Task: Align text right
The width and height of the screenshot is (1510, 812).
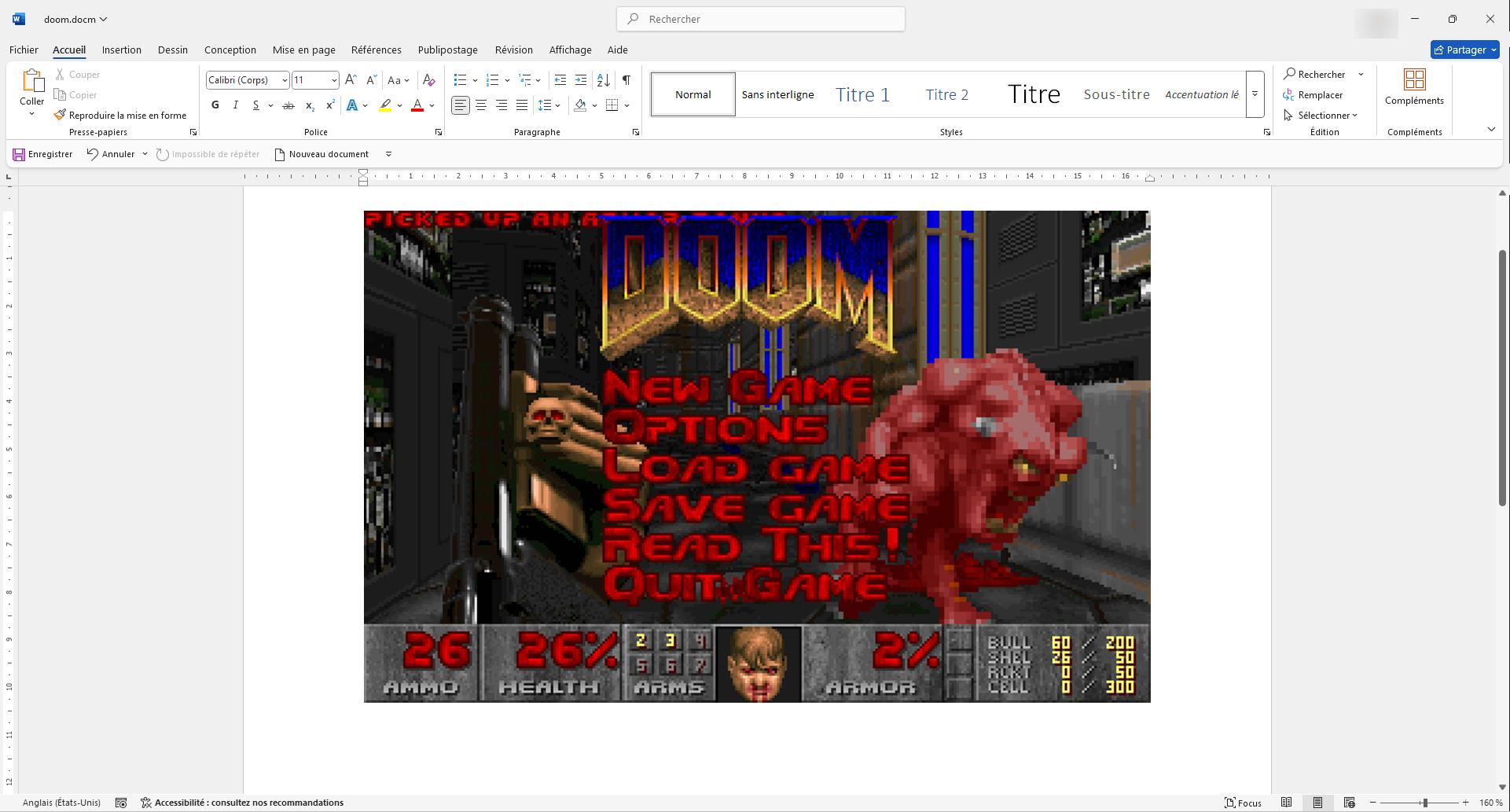Action: tap(501, 105)
